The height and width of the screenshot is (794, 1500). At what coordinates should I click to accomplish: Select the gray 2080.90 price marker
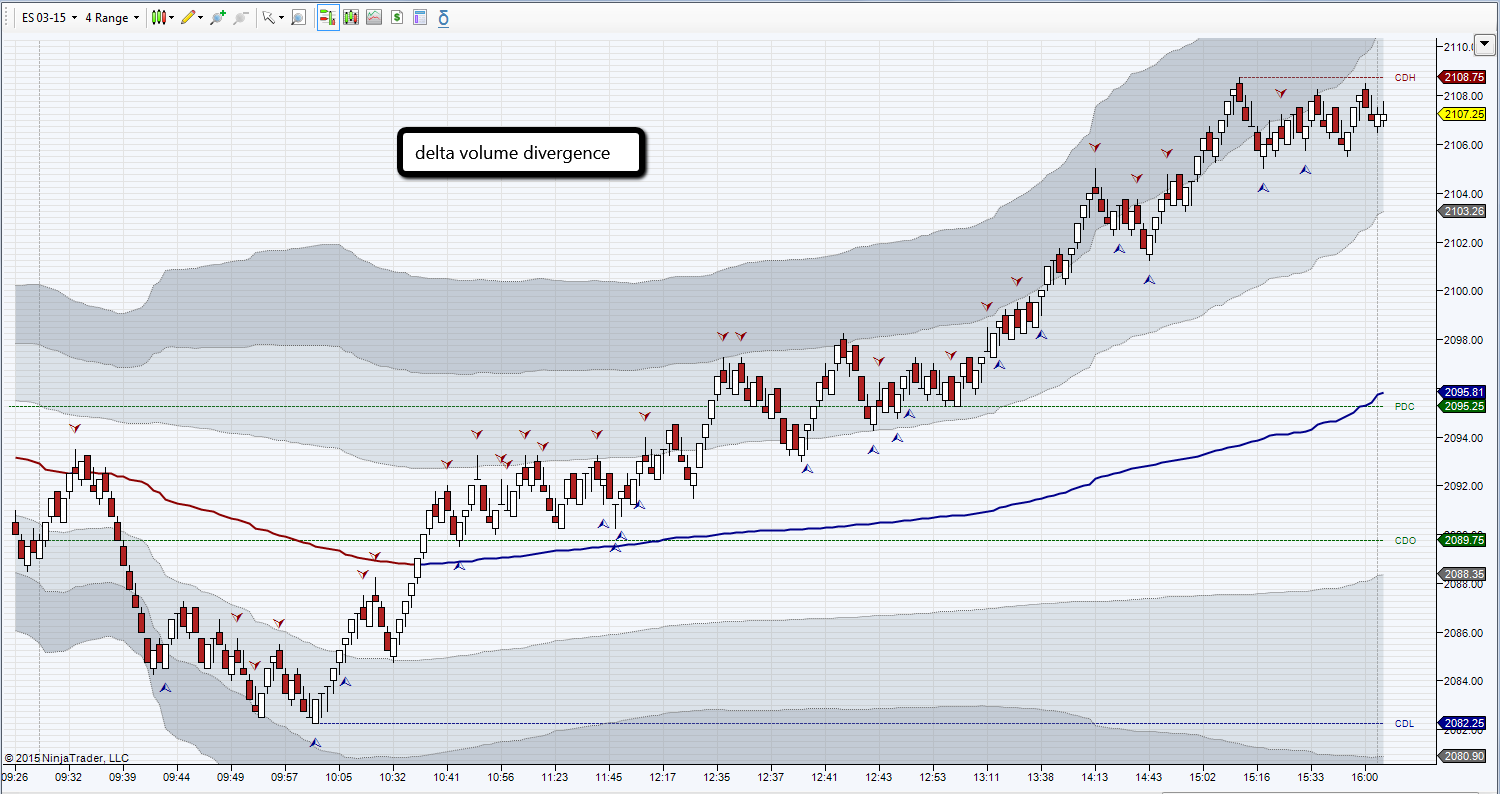(1463, 756)
